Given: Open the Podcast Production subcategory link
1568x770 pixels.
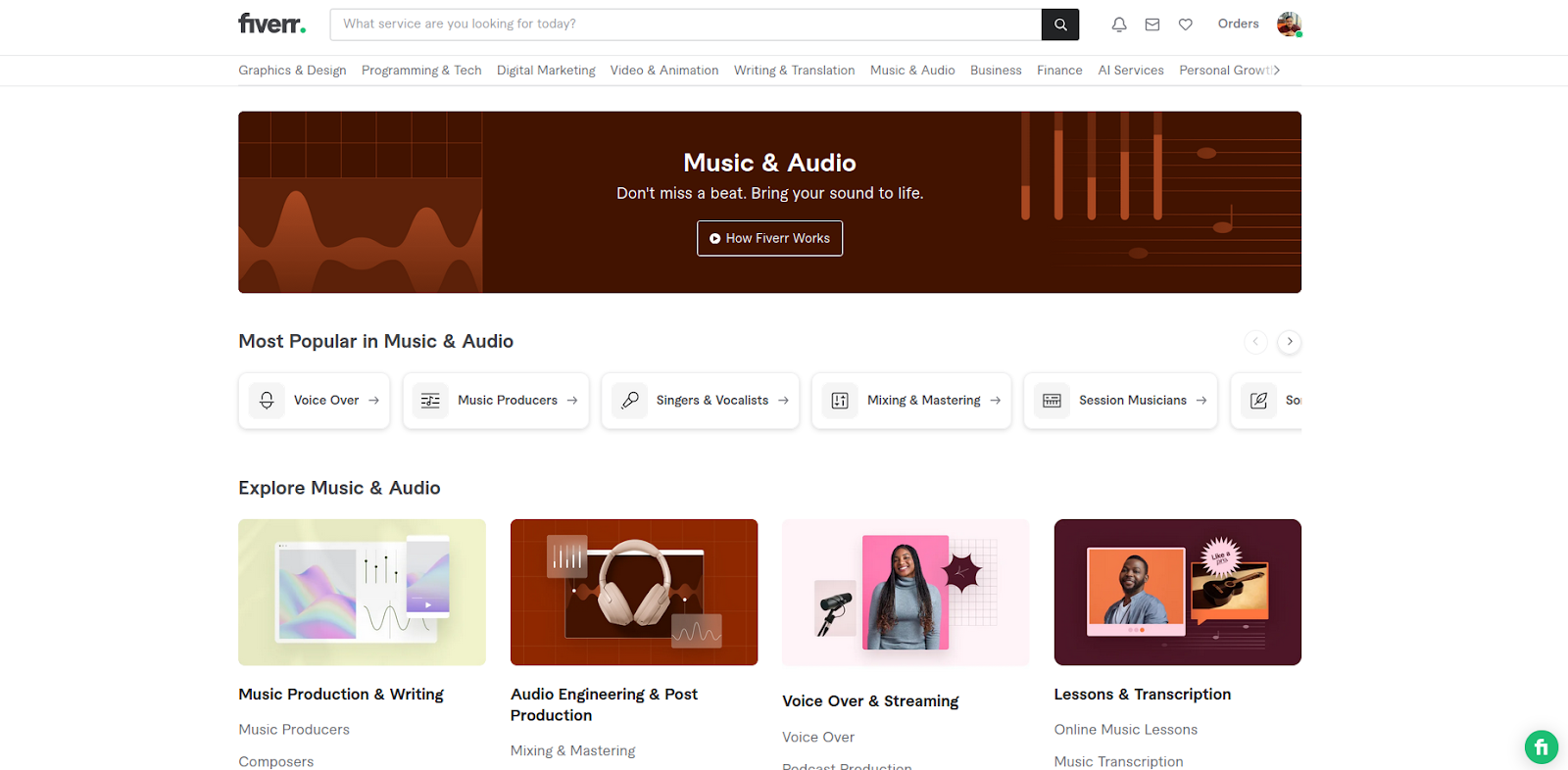Looking at the screenshot, I should [x=847, y=766].
